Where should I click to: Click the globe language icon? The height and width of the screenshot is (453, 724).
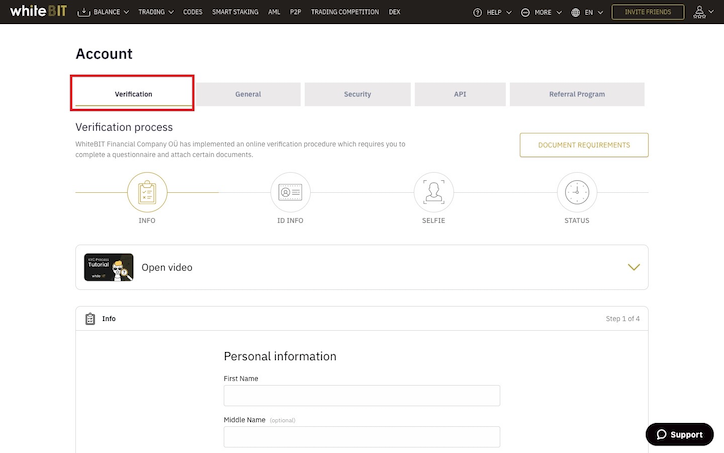[x=575, y=12]
